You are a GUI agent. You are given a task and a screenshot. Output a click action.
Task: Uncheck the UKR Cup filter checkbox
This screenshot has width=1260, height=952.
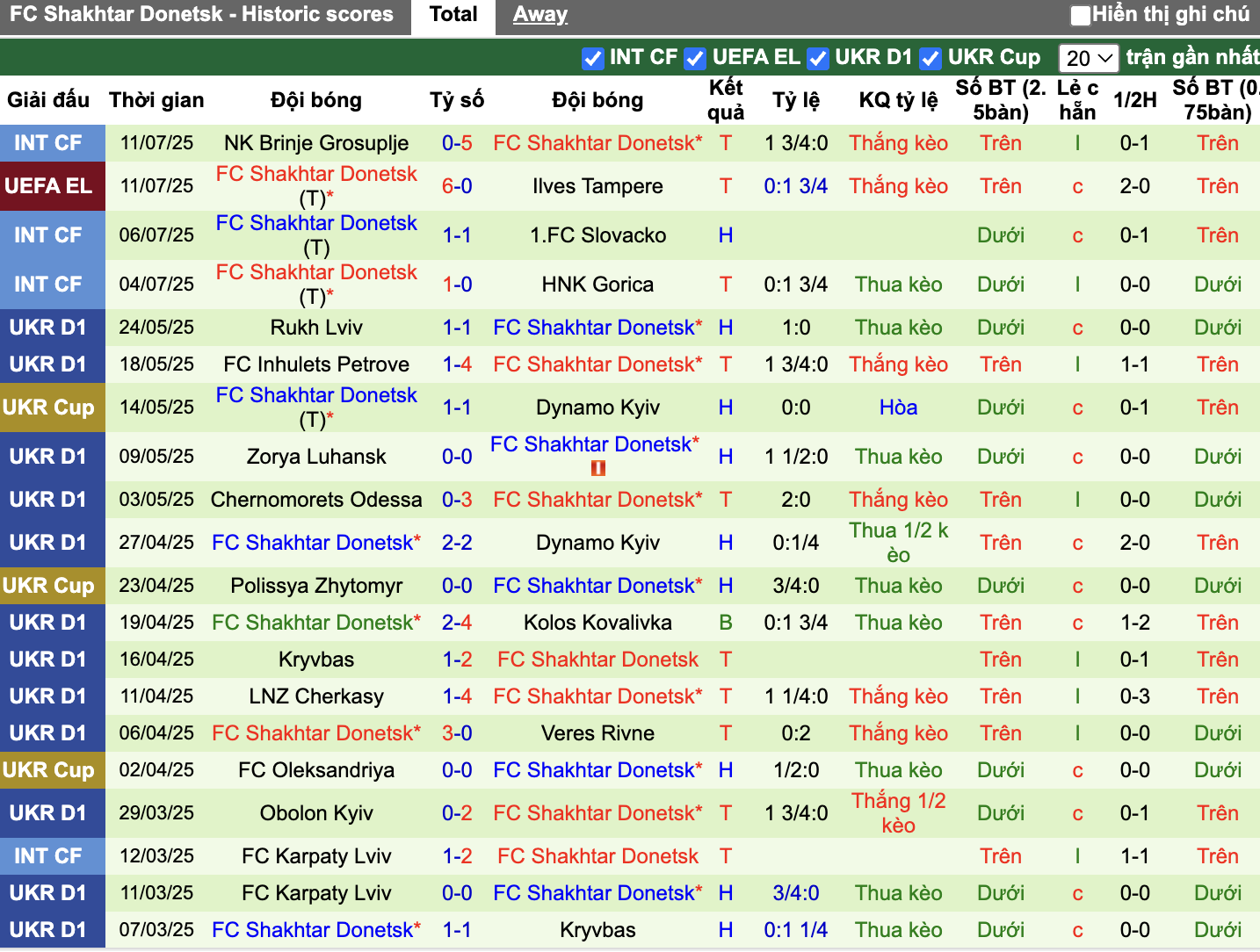[x=931, y=58]
